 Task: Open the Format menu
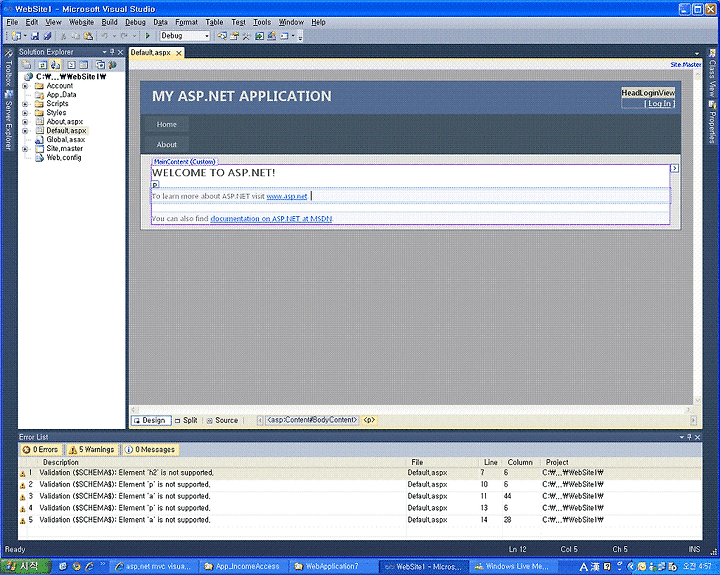(186, 22)
